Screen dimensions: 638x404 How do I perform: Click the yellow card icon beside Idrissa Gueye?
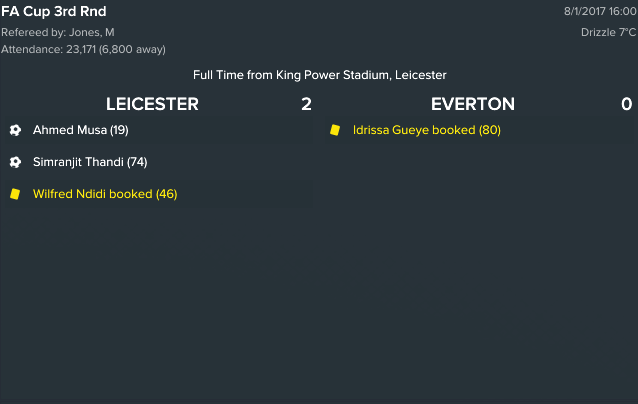335,130
